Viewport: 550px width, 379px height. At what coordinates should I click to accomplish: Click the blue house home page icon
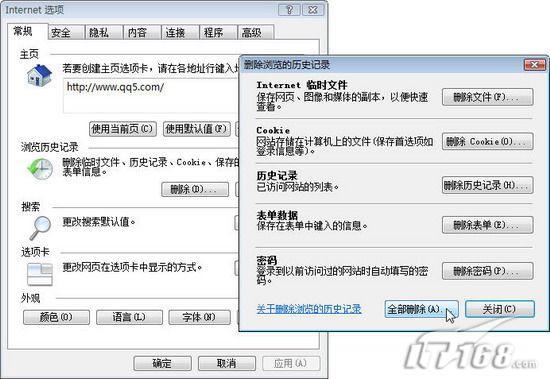[x=40, y=75]
